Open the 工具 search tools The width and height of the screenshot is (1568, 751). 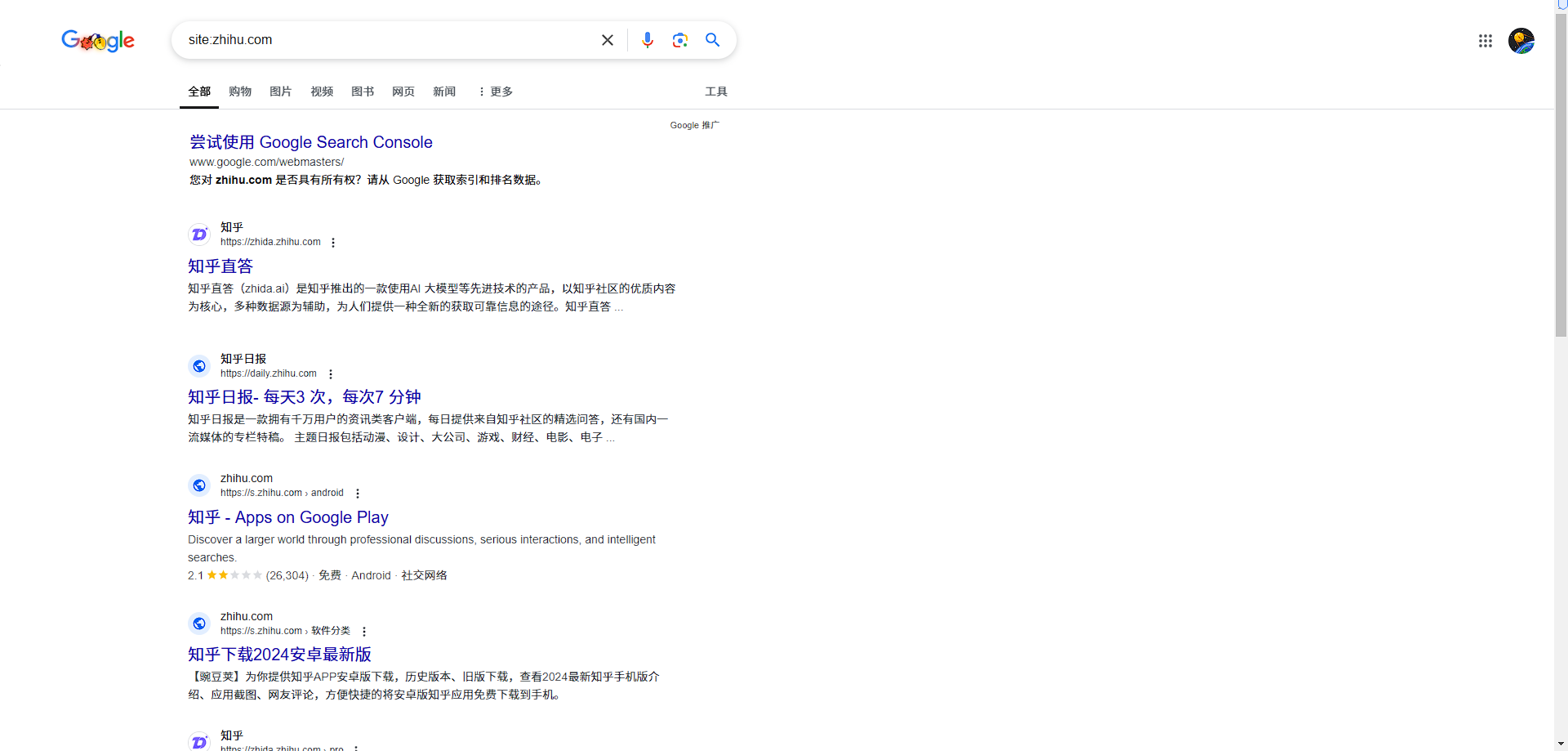tap(716, 92)
